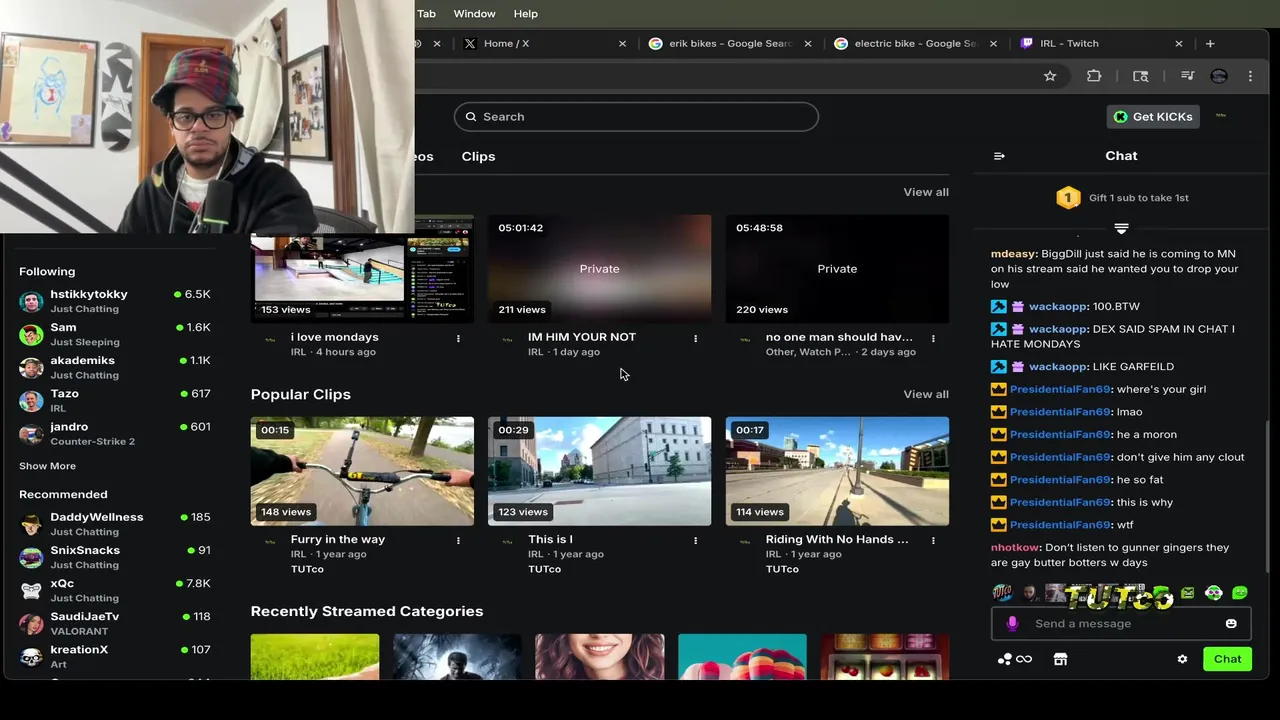Open akademiks channel in Following list
This screenshot has width=1280, height=720.
[x=115, y=367]
